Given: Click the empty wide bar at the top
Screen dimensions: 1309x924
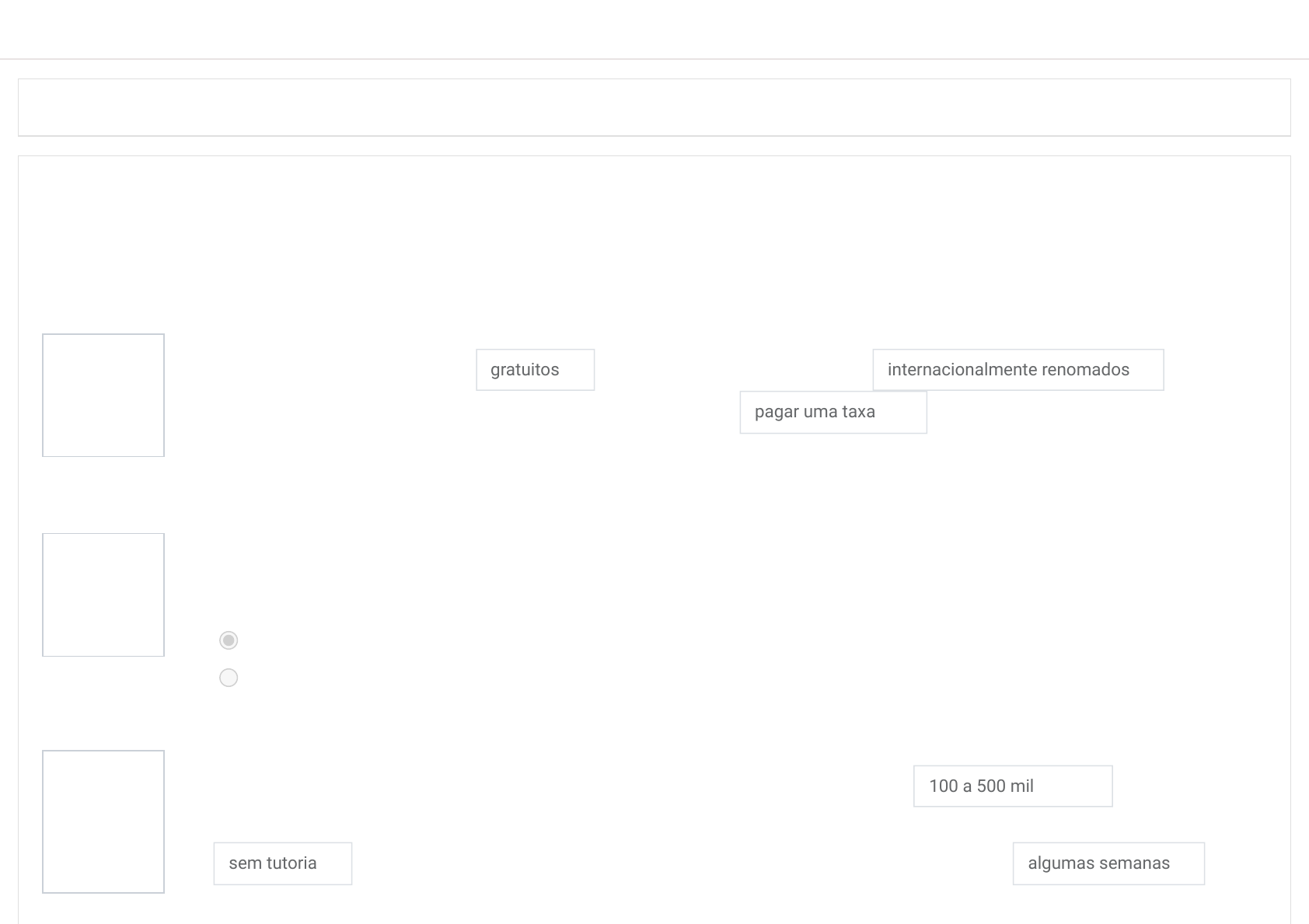Looking at the screenshot, I should click(x=654, y=107).
